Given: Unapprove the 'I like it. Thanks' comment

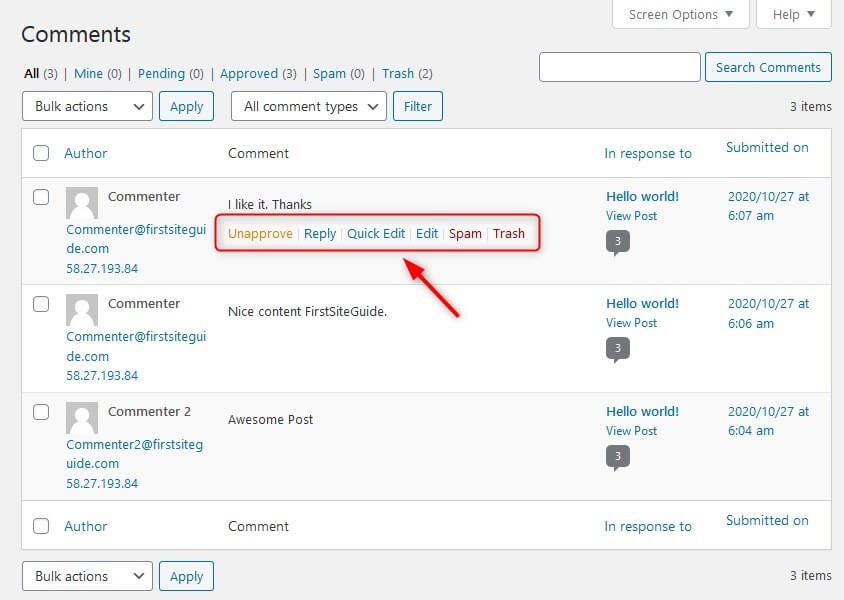Looking at the screenshot, I should pos(260,233).
